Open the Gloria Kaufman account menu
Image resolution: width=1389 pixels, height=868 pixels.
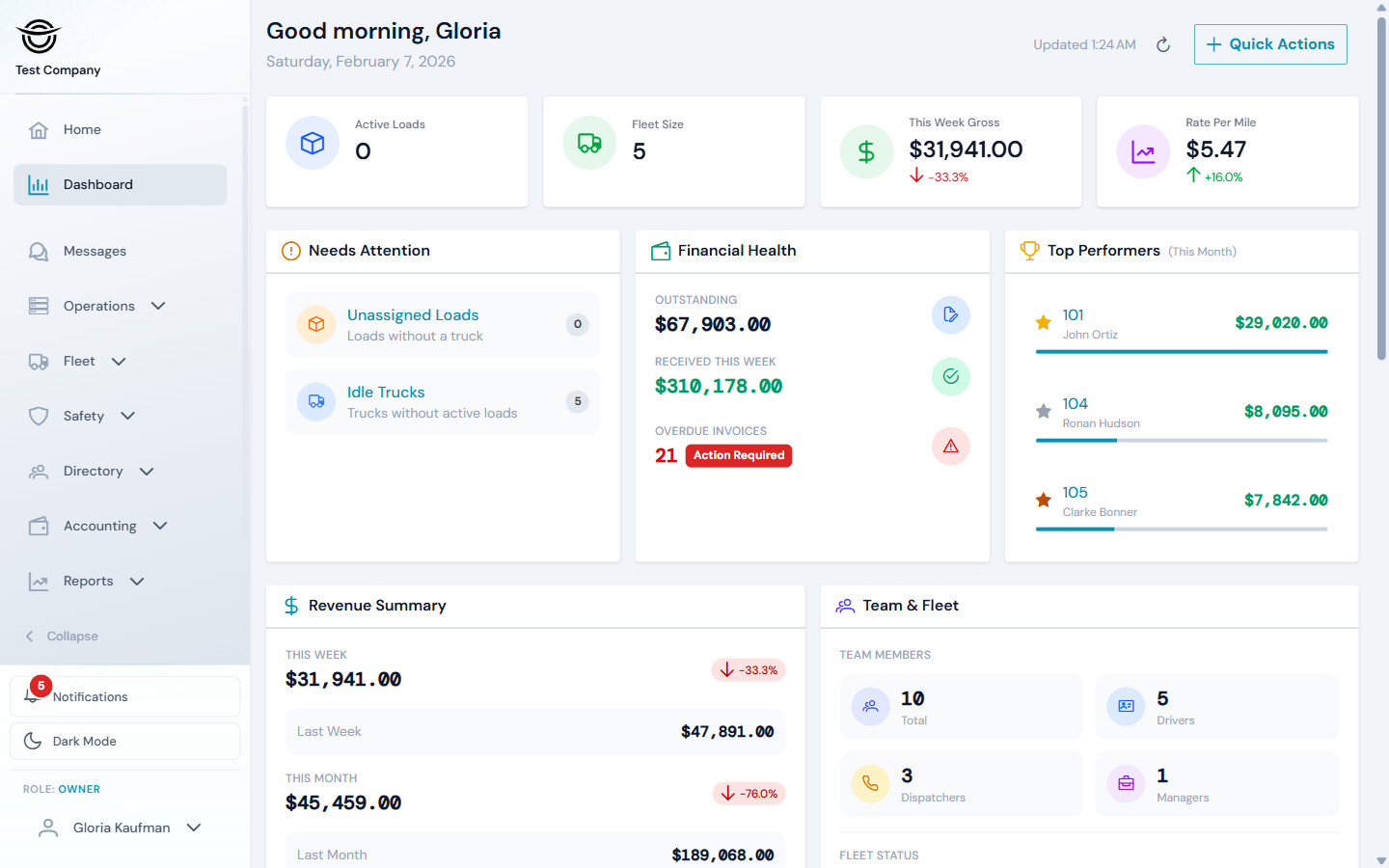(120, 827)
